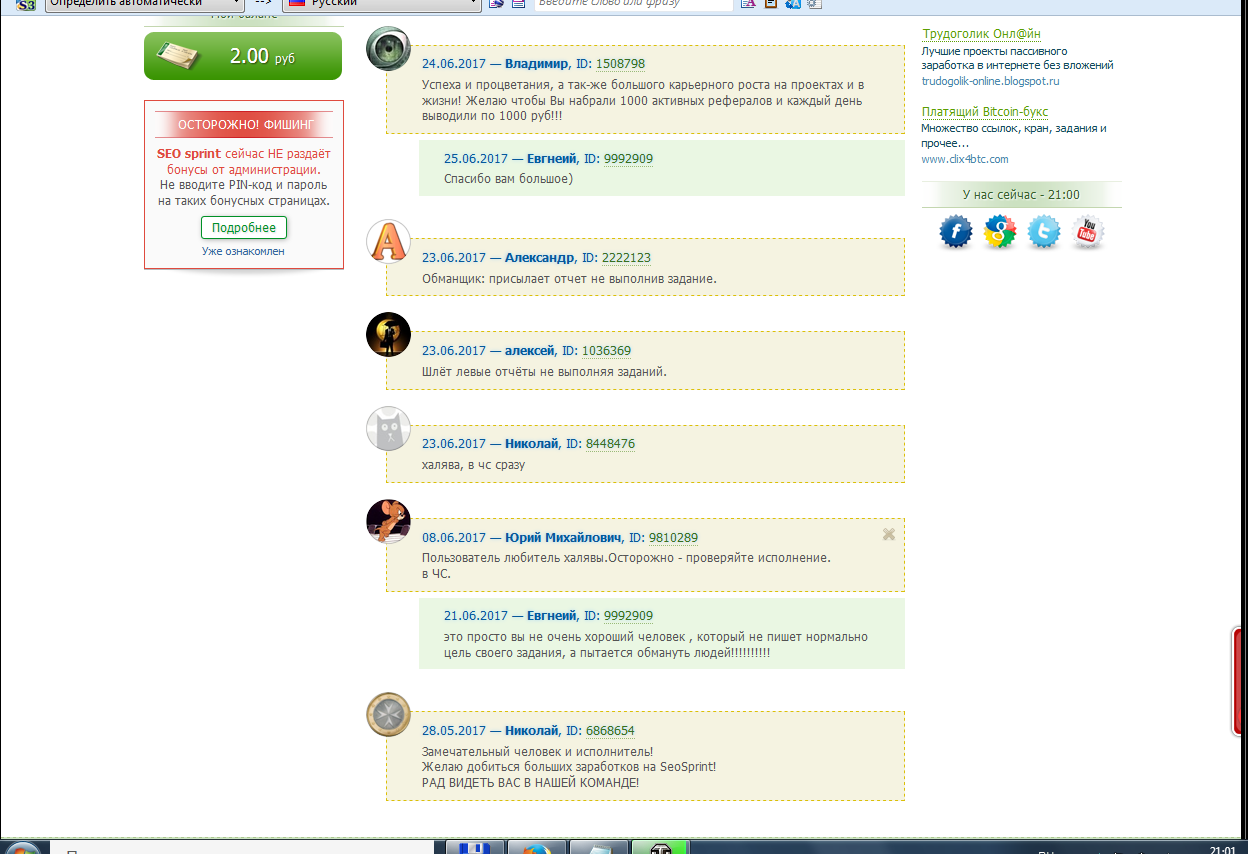Delete Юрий Михайлович's review with the X
This screenshot has height=854, width=1248.
(x=888, y=535)
